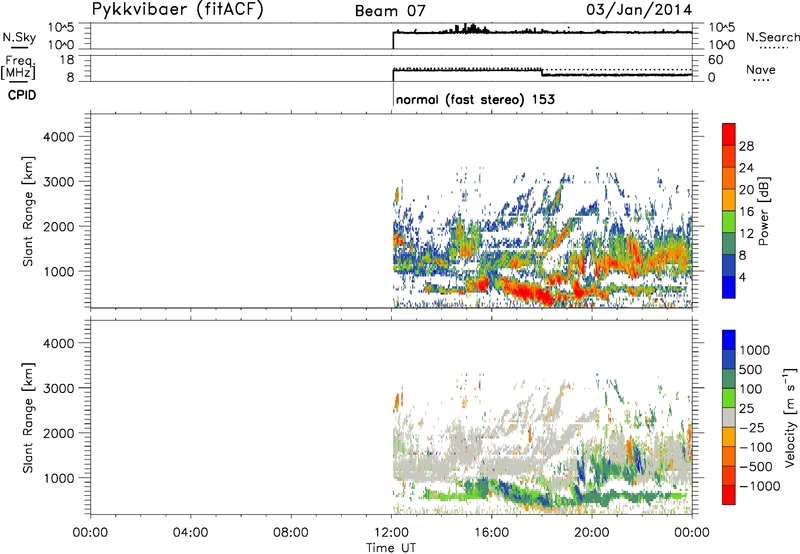Click the 12 label on Power colorbar
The width and height of the screenshot is (800, 554).
[746, 234]
